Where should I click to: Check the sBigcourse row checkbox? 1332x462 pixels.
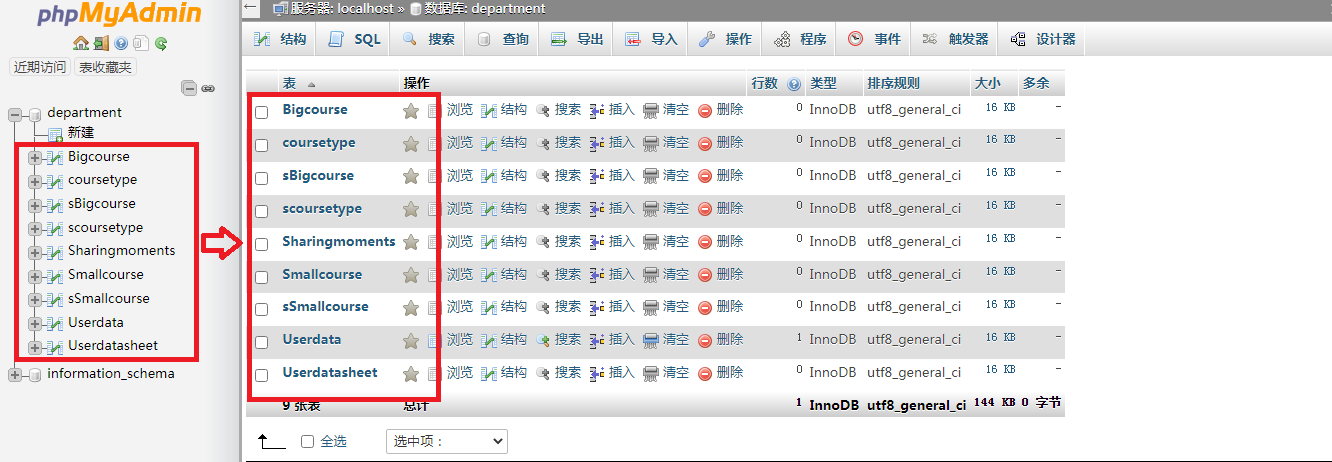(x=262, y=178)
